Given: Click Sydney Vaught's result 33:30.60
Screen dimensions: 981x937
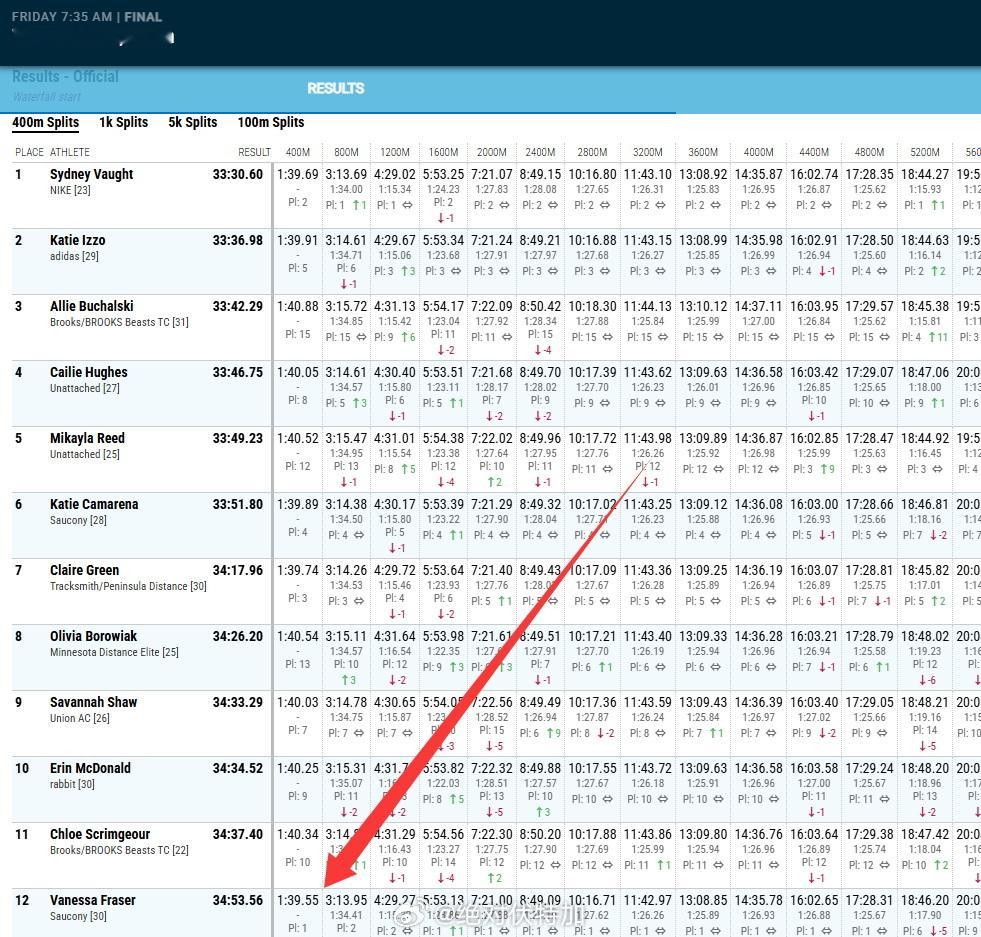Looking at the screenshot, I should pyautogui.click(x=238, y=174).
